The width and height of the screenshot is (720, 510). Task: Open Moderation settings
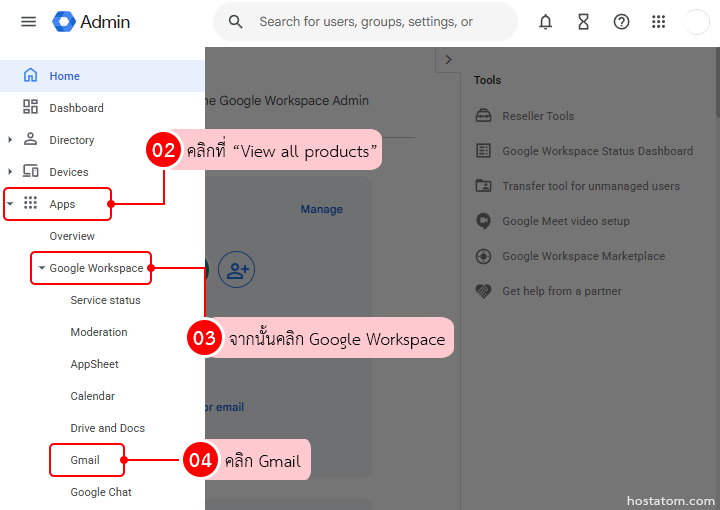pos(99,332)
